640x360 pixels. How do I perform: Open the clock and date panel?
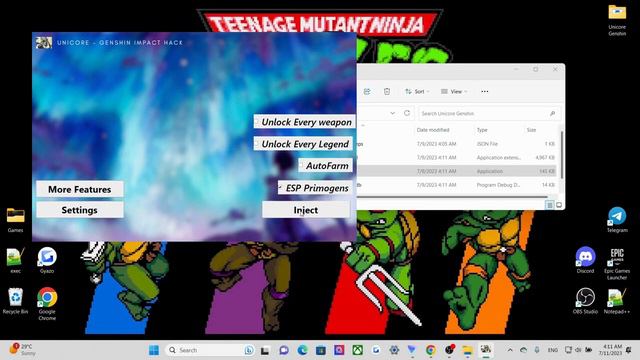(x=610, y=350)
